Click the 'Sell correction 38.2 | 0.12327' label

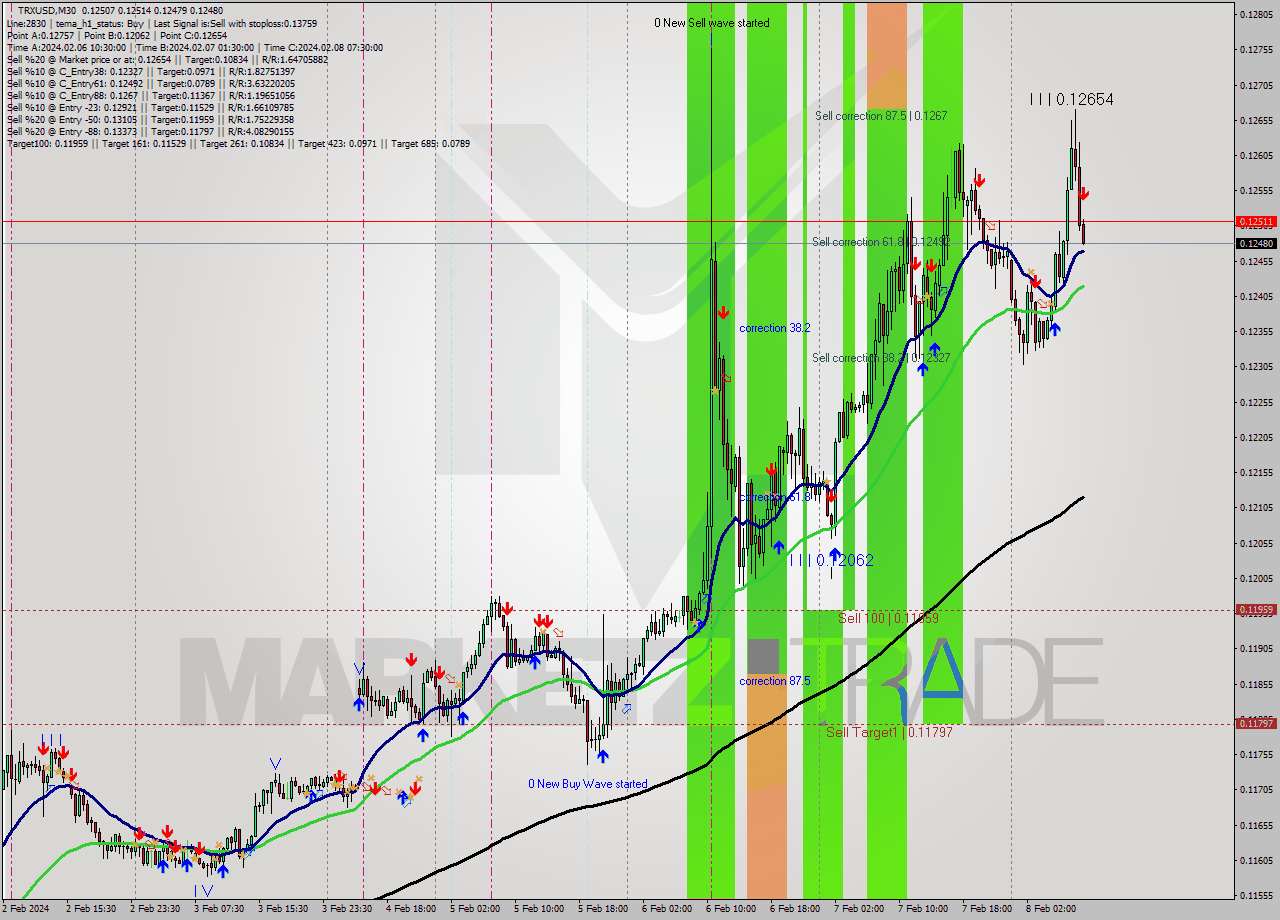881,358
